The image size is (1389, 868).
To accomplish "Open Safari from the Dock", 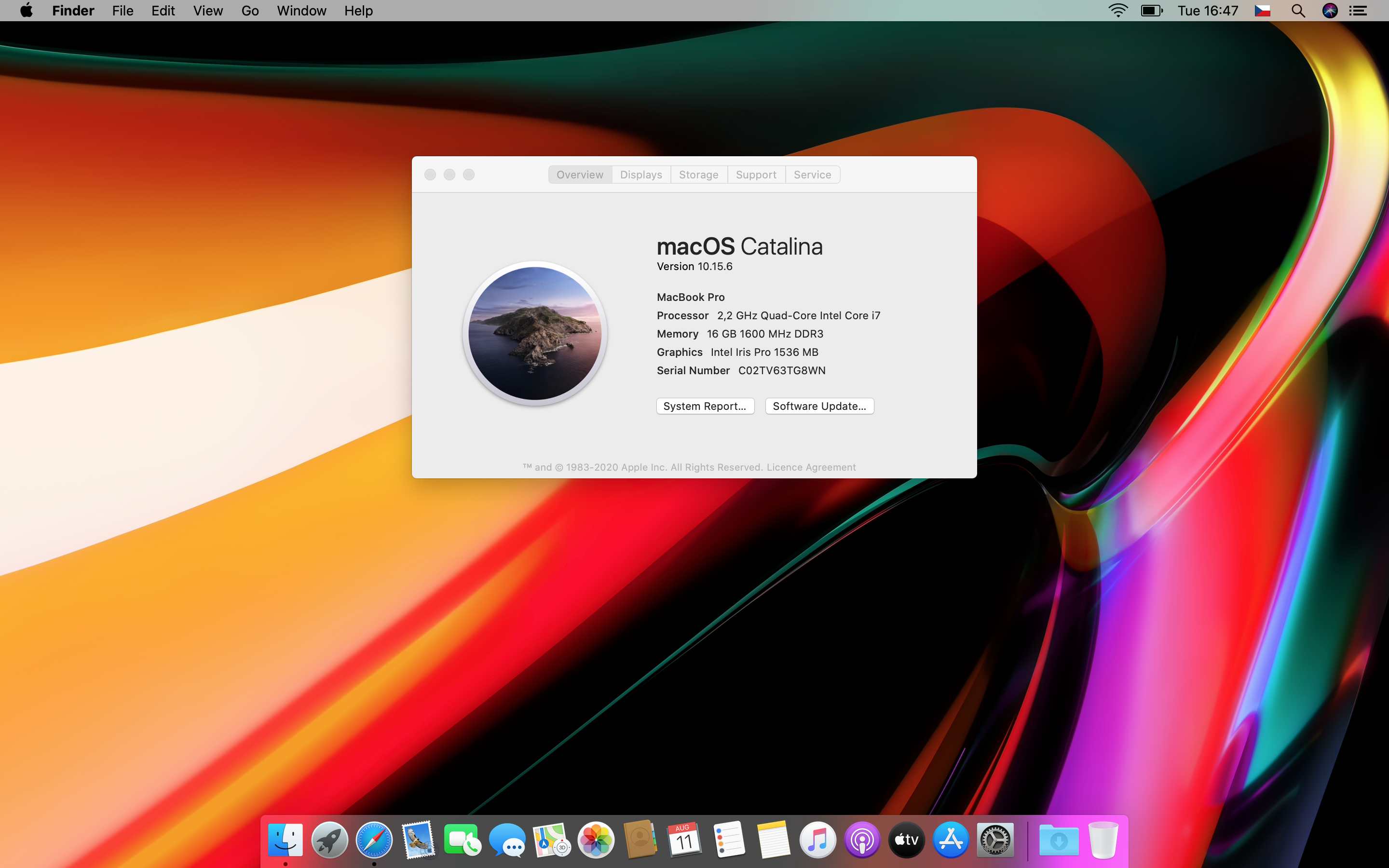I will pos(374,840).
